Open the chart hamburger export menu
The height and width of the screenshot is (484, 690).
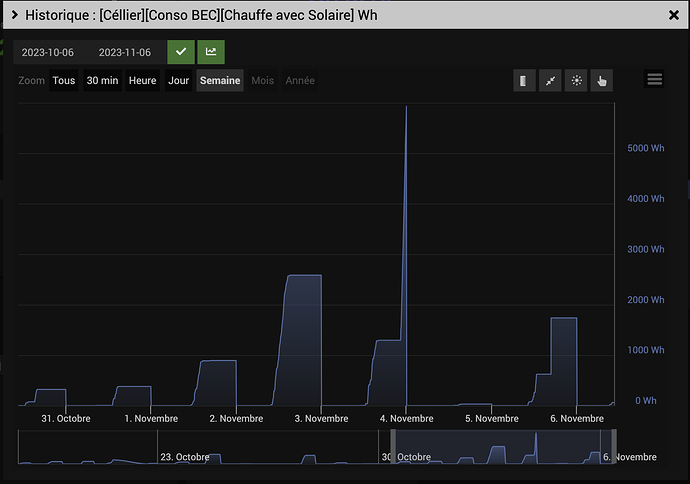tap(654, 79)
